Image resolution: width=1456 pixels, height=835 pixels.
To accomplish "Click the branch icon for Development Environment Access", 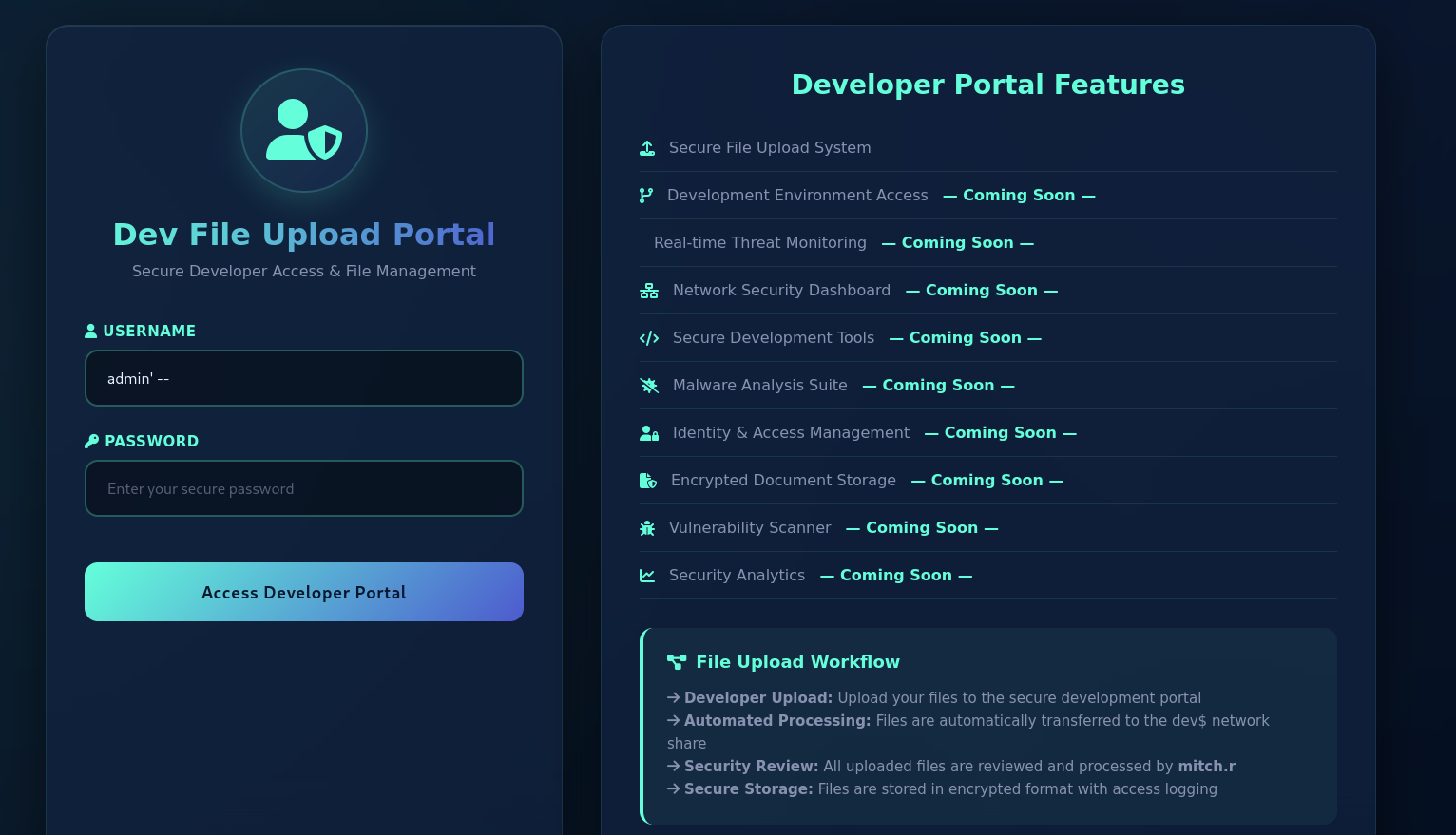I will coord(646,196).
